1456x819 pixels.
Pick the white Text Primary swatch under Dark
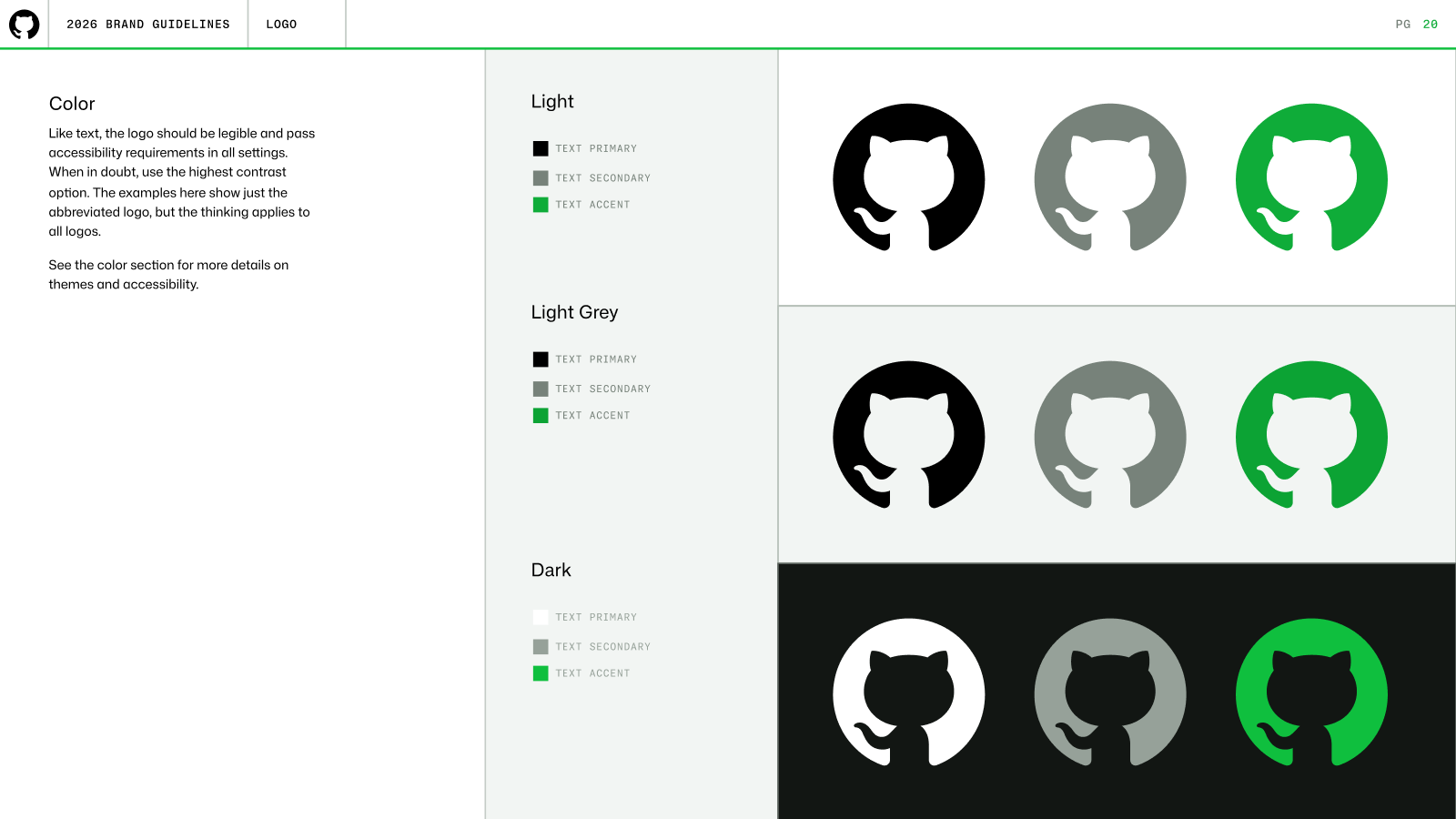tap(541, 617)
